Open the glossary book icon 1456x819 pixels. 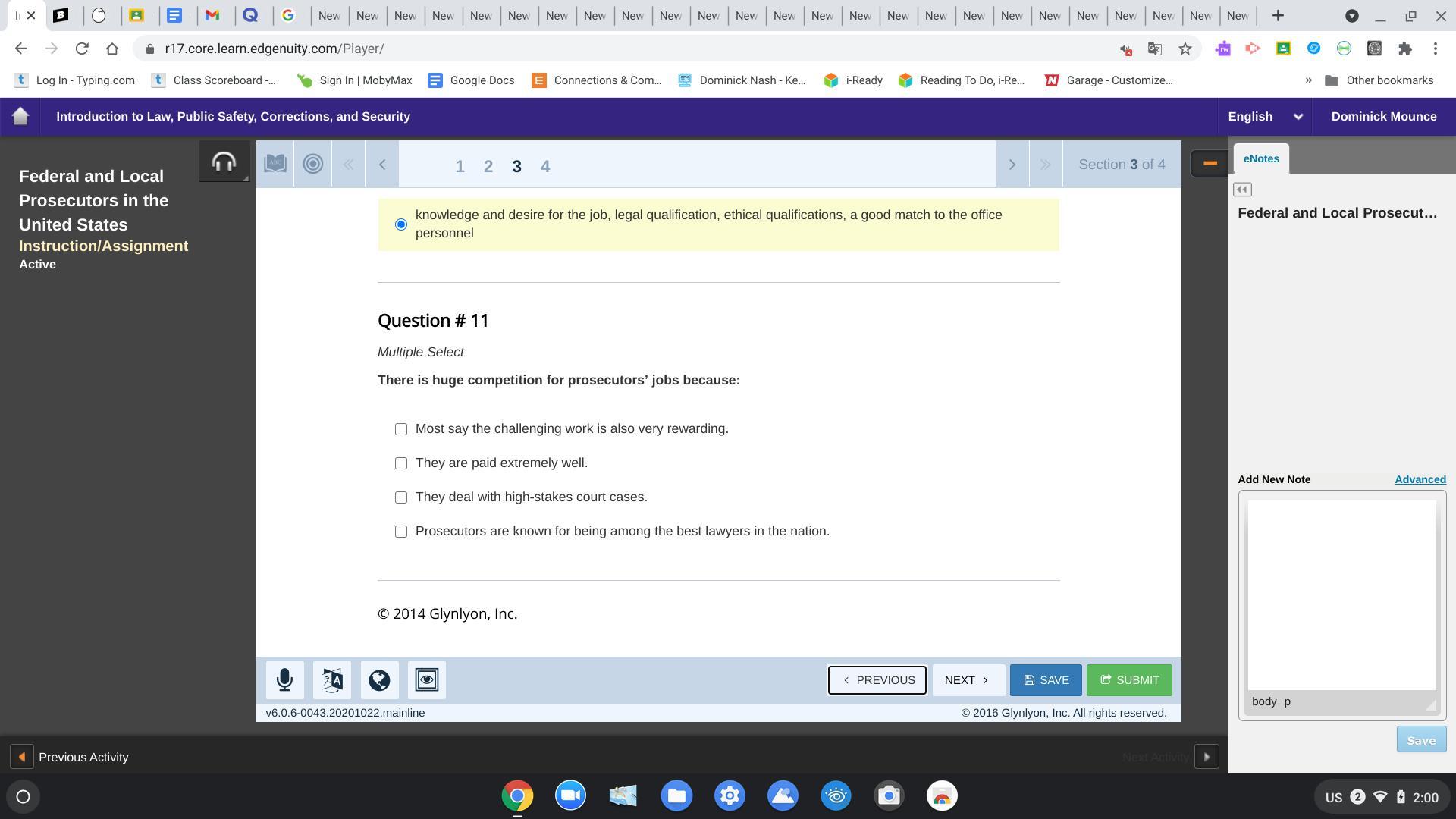[275, 164]
